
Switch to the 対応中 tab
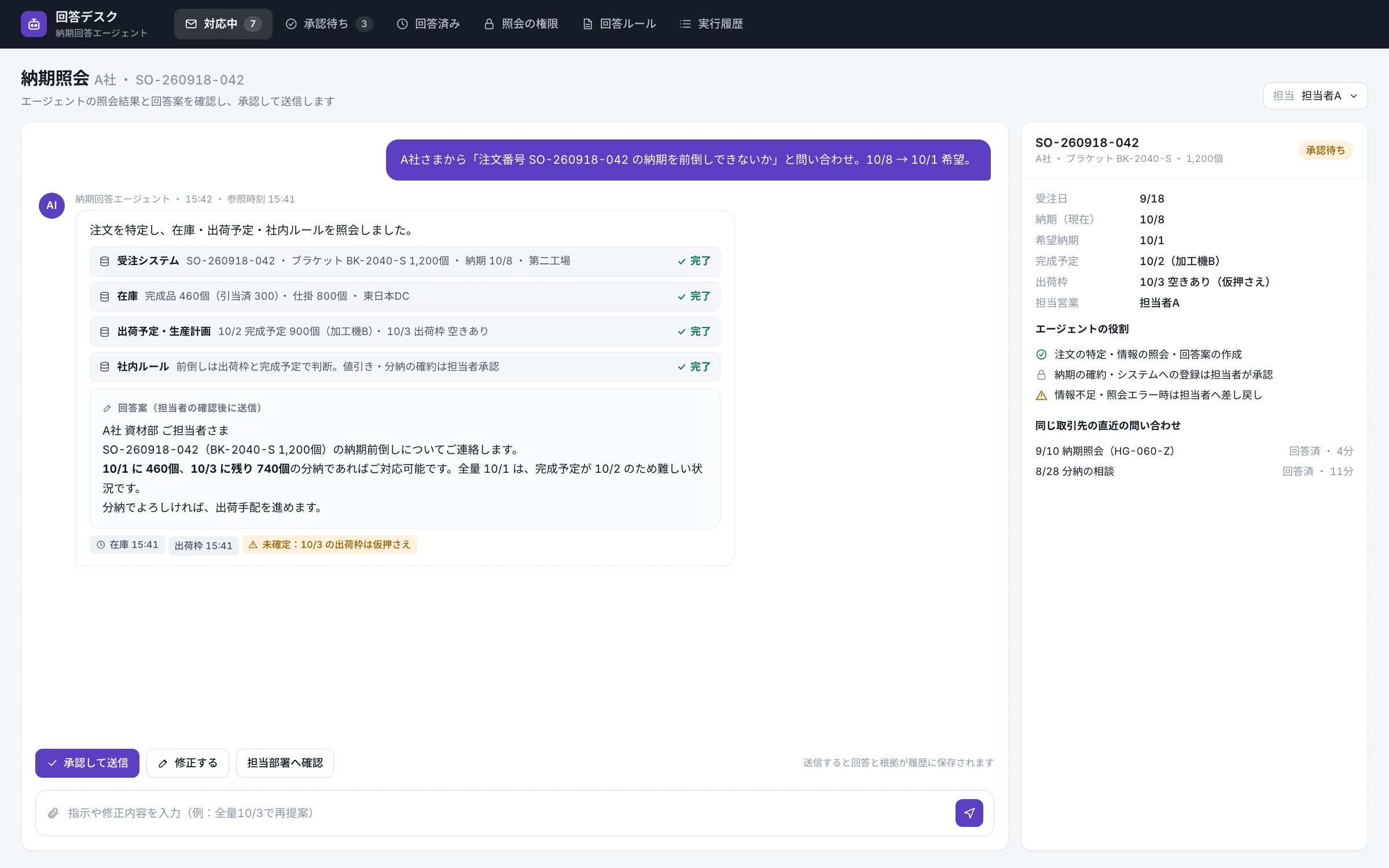tap(223, 24)
